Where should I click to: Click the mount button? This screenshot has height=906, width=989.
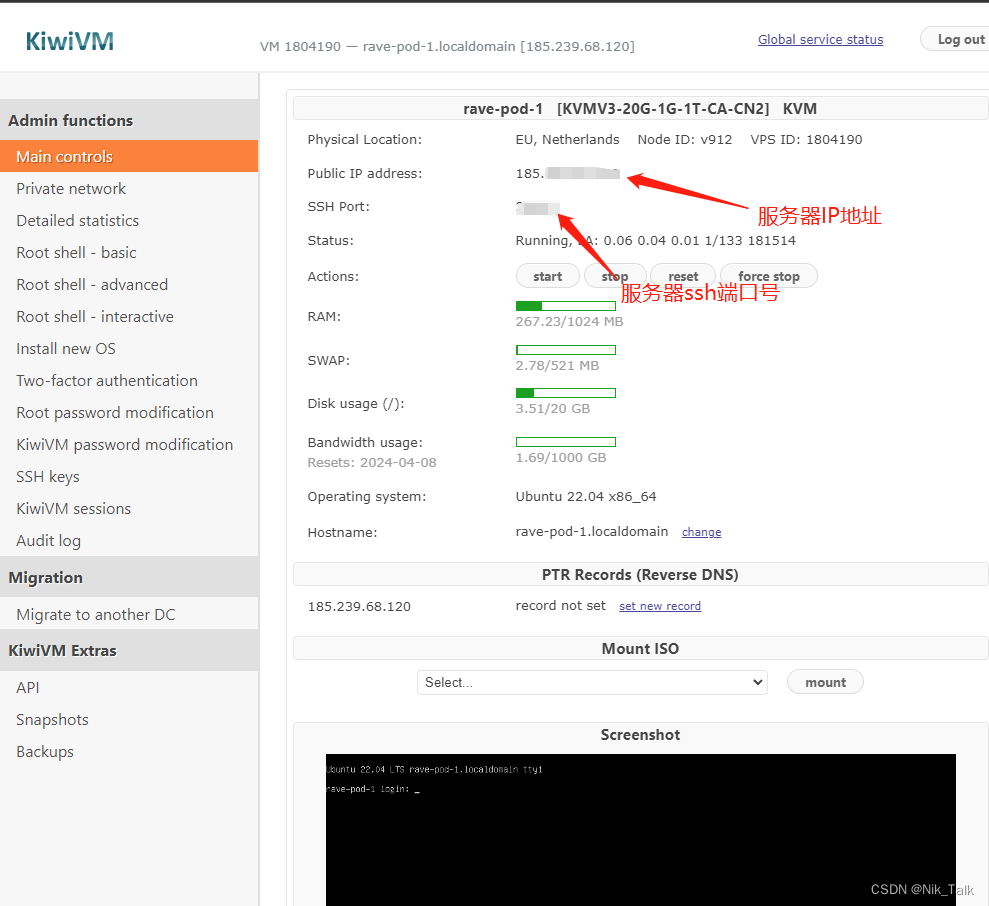[825, 682]
